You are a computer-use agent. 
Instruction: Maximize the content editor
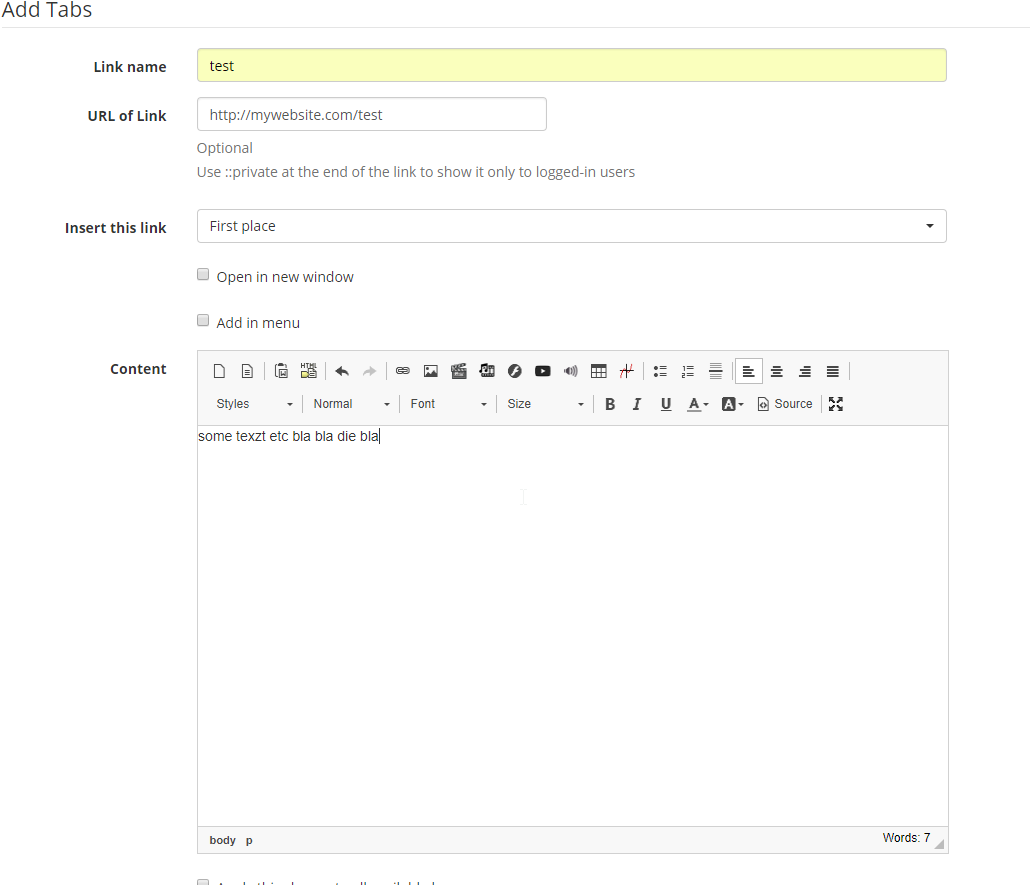coord(835,403)
